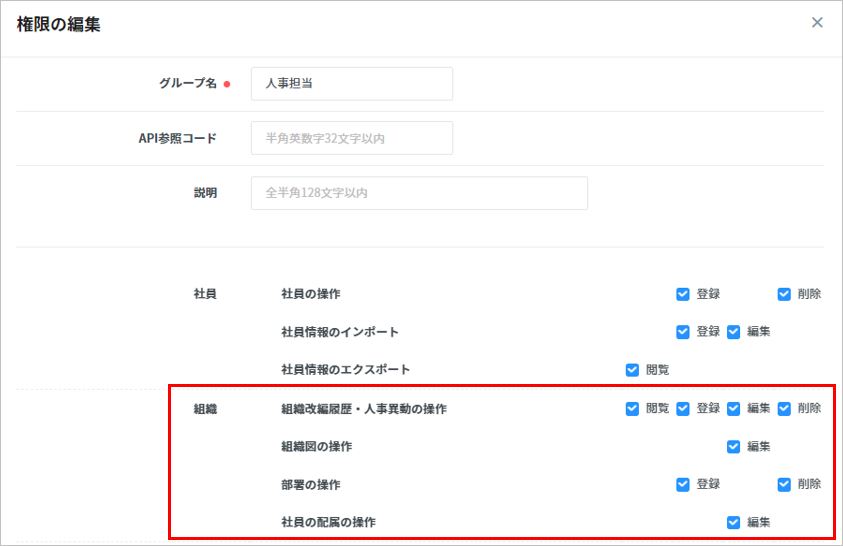The width and height of the screenshot is (843, 546).
Task: Click the 社員 section label
Action: pyautogui.click(x=204, y=294)
